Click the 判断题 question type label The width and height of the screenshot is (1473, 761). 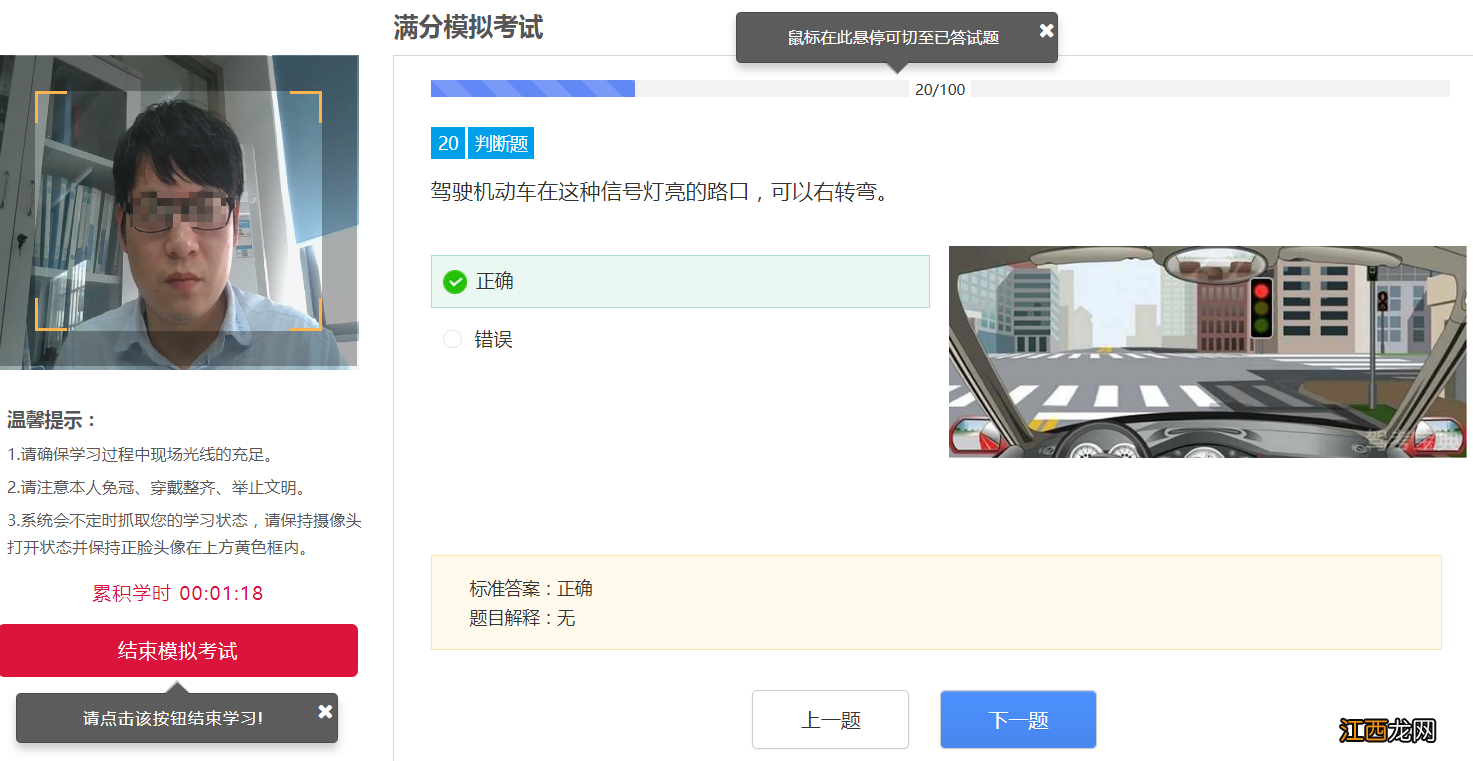[501, 143]
